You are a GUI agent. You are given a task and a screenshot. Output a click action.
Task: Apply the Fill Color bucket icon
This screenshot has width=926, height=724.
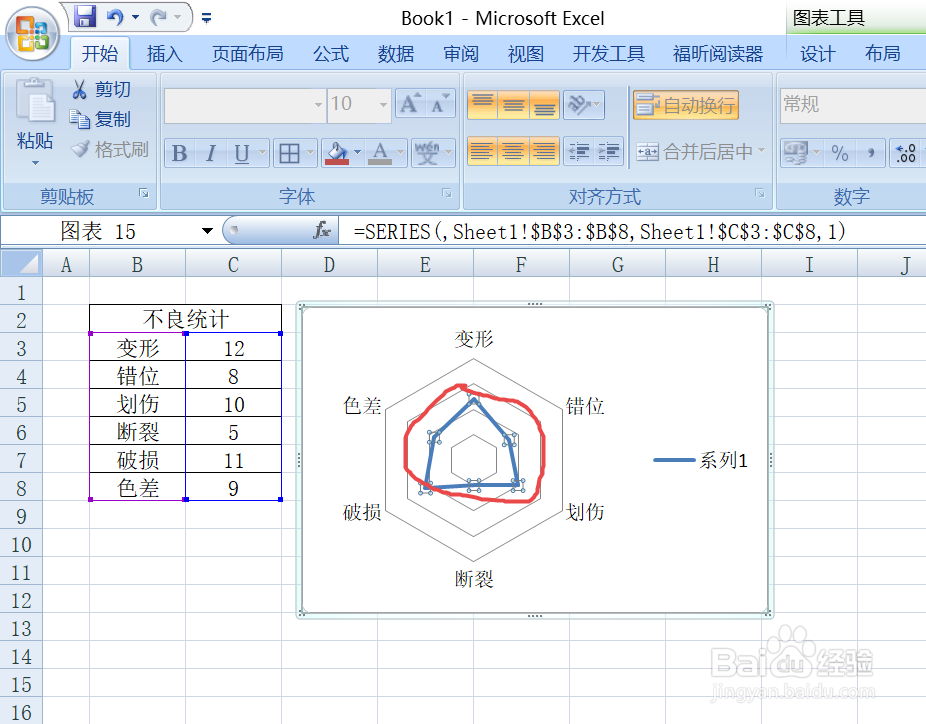(x=337, y=153)
